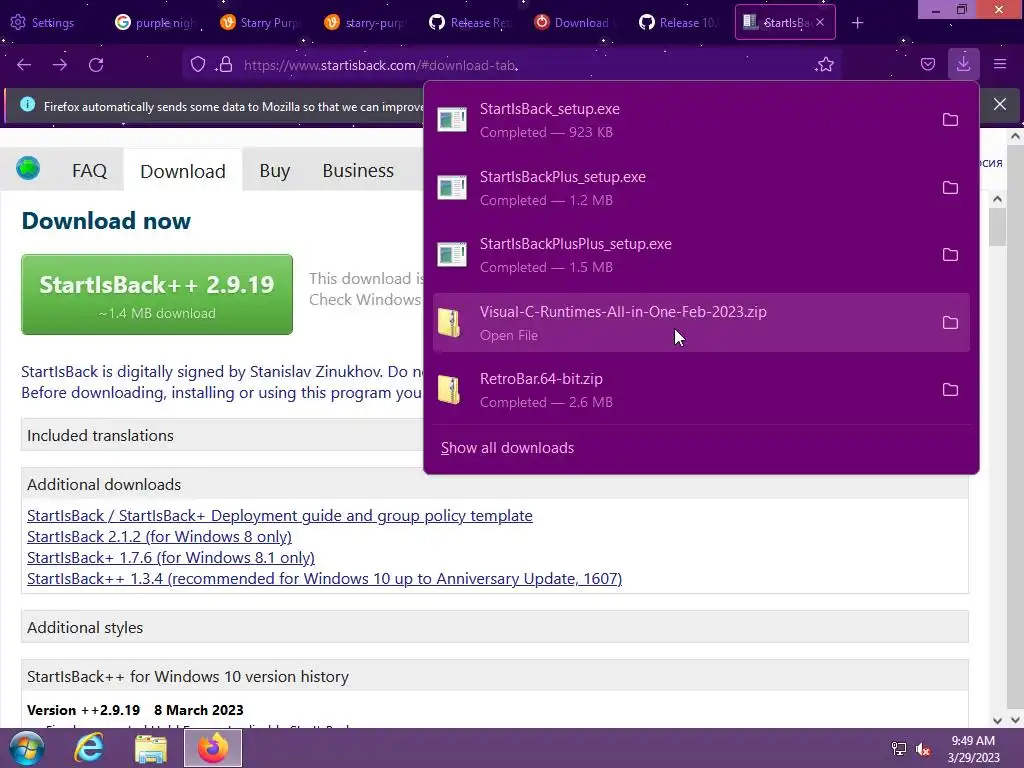Open the FAQ page tab
The image size is (1024, 768).
point(89,170)
